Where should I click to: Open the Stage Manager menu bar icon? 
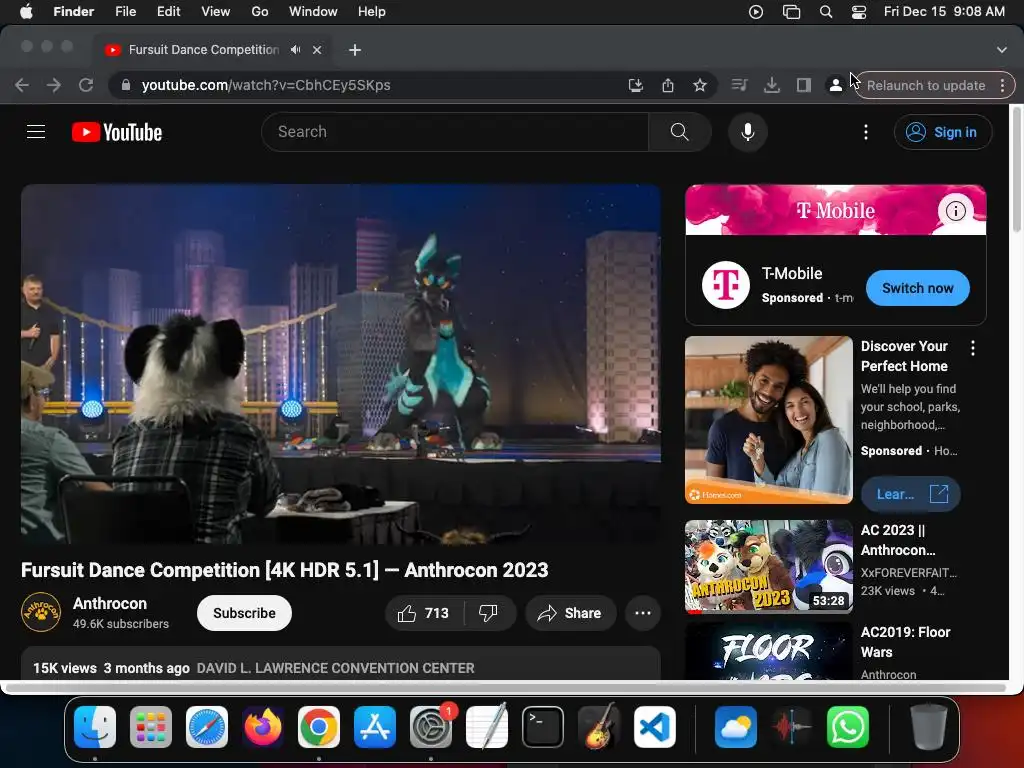point(791,12)
